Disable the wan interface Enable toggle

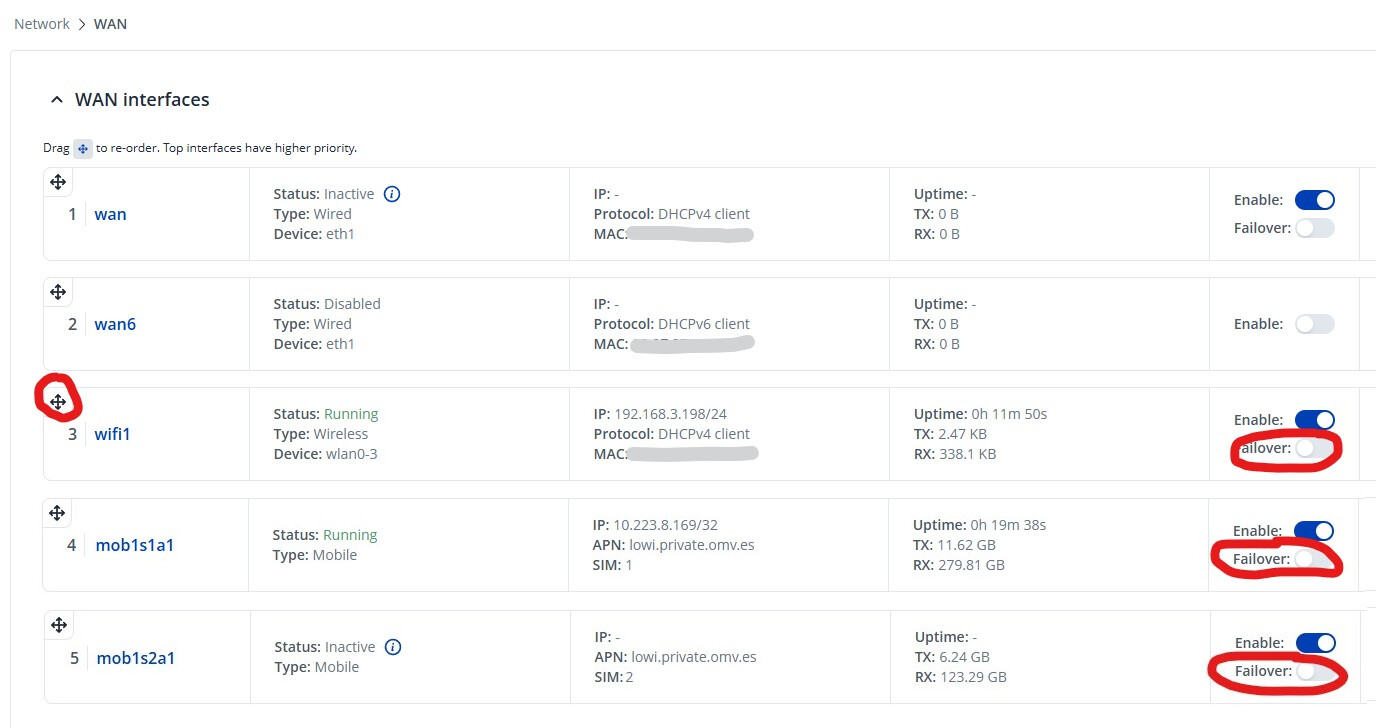tap(1314, 200)
